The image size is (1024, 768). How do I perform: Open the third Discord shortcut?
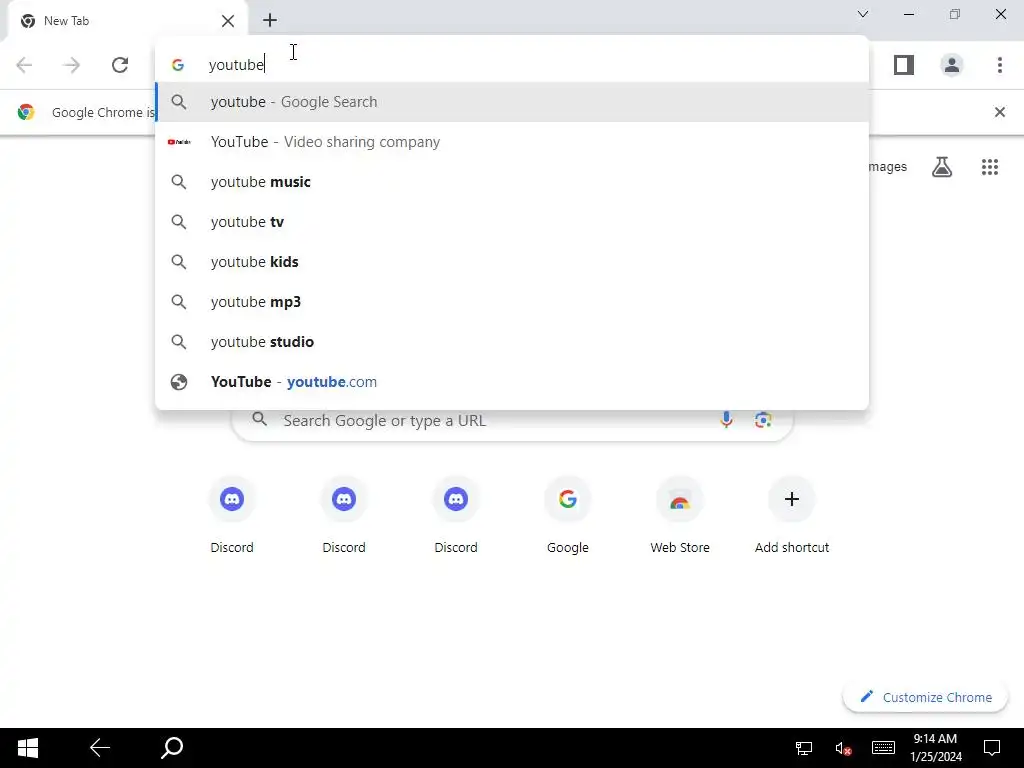(x=456, y=516)
